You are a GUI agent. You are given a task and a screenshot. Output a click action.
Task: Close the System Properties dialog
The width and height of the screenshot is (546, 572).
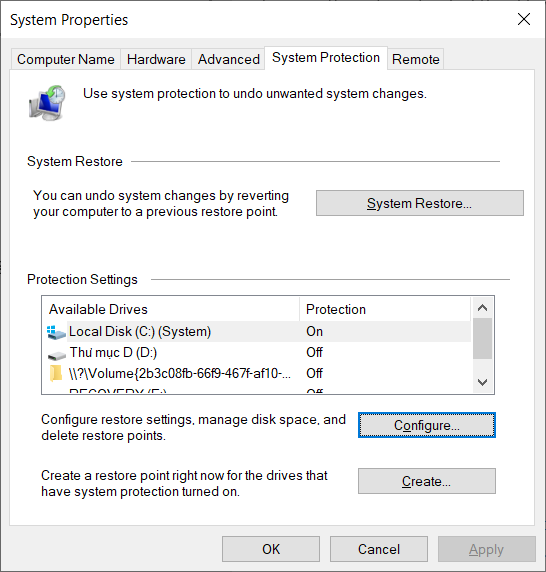tap(524, 19)
